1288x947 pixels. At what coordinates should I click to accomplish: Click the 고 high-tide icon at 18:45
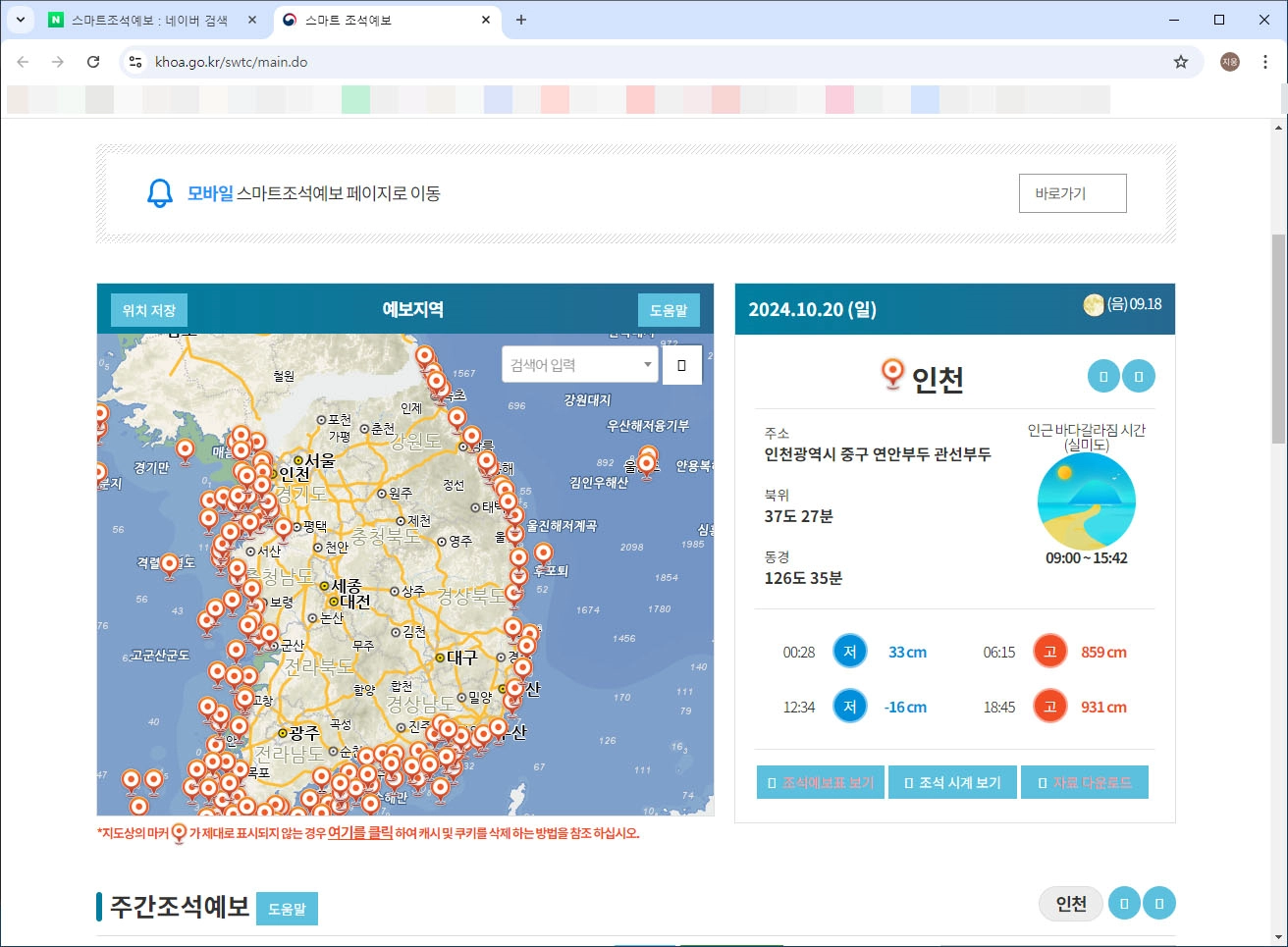click(x=1048, y=706)
